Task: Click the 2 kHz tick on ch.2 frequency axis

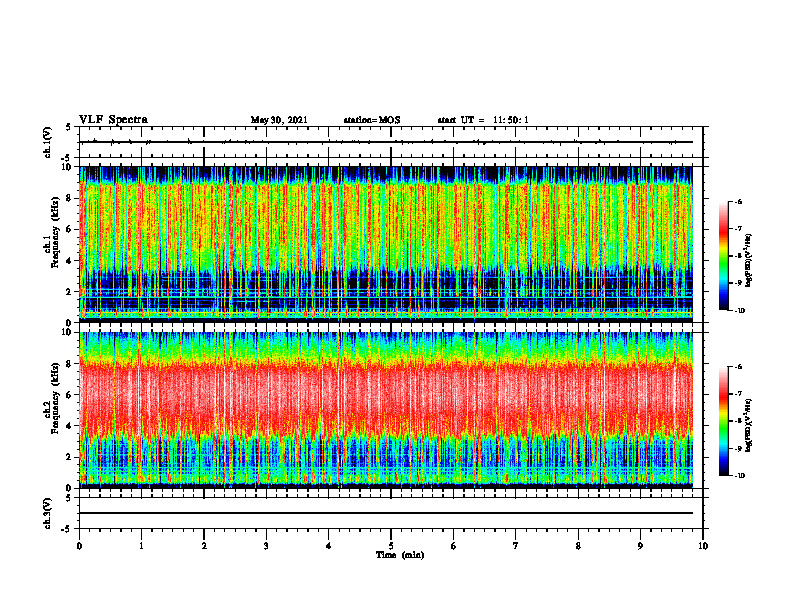Action: pos(70,457)
